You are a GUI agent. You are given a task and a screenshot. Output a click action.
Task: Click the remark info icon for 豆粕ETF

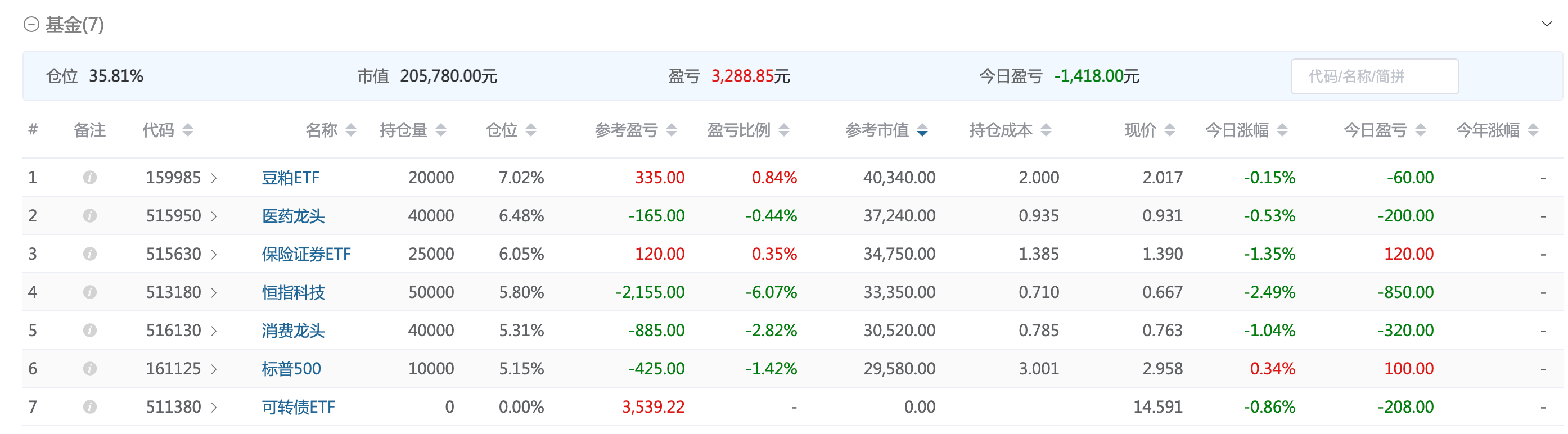pyautogui.click(x=89, y=177)
